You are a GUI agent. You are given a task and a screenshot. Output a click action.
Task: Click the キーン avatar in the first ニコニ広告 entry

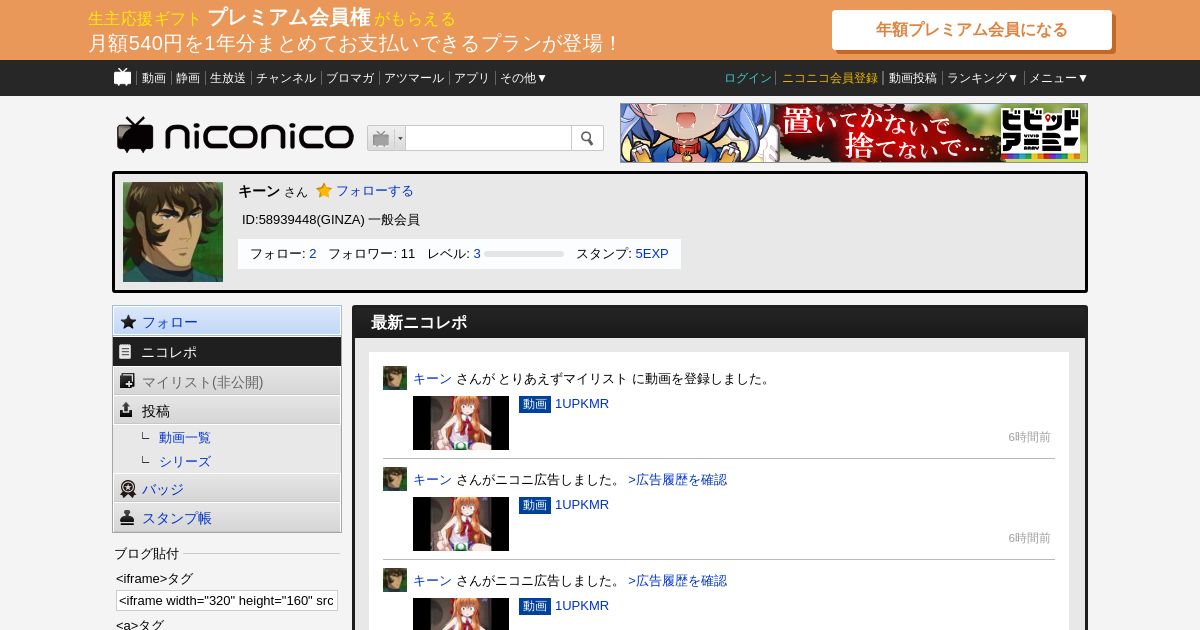tap(395, 479)
